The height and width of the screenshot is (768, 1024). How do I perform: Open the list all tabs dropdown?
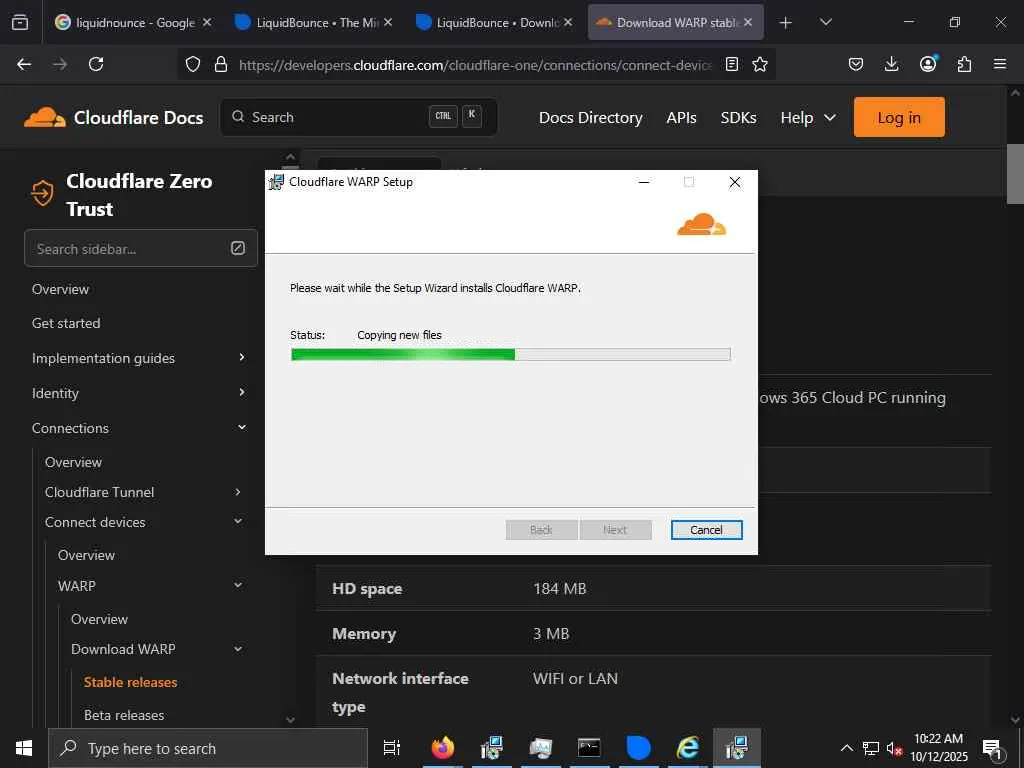825,22
